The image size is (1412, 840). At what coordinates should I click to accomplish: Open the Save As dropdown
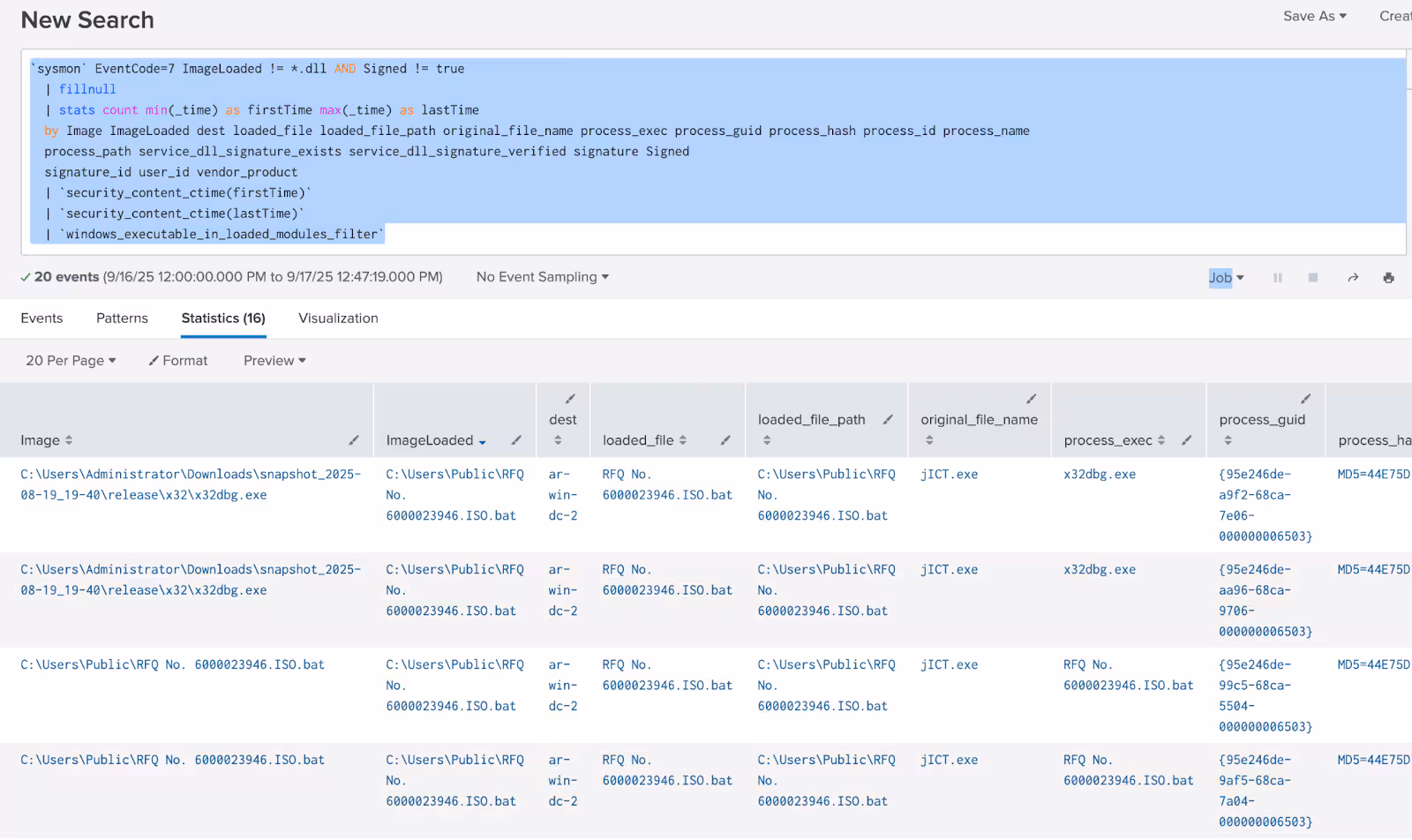(x=1314, y=16)
